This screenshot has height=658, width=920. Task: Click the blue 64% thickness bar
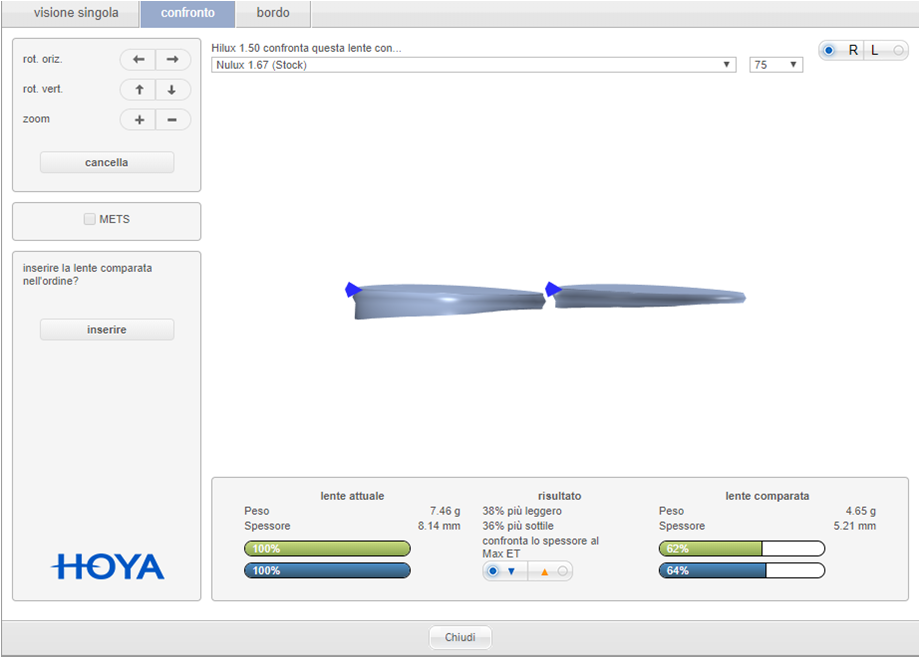pos(742,571)
